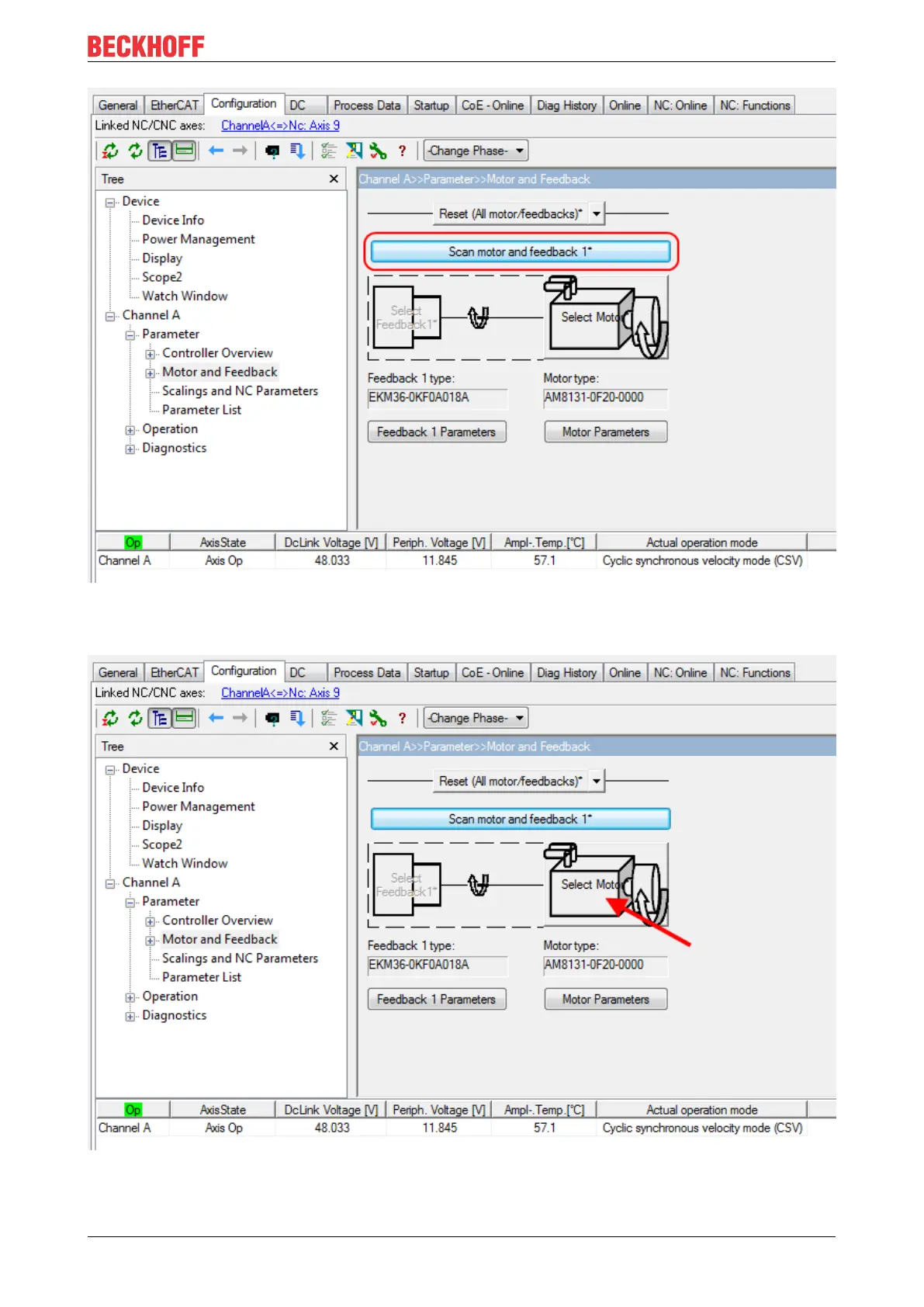
Task: Click plain green refresh icon in upper screenshot
Action: 136,151
